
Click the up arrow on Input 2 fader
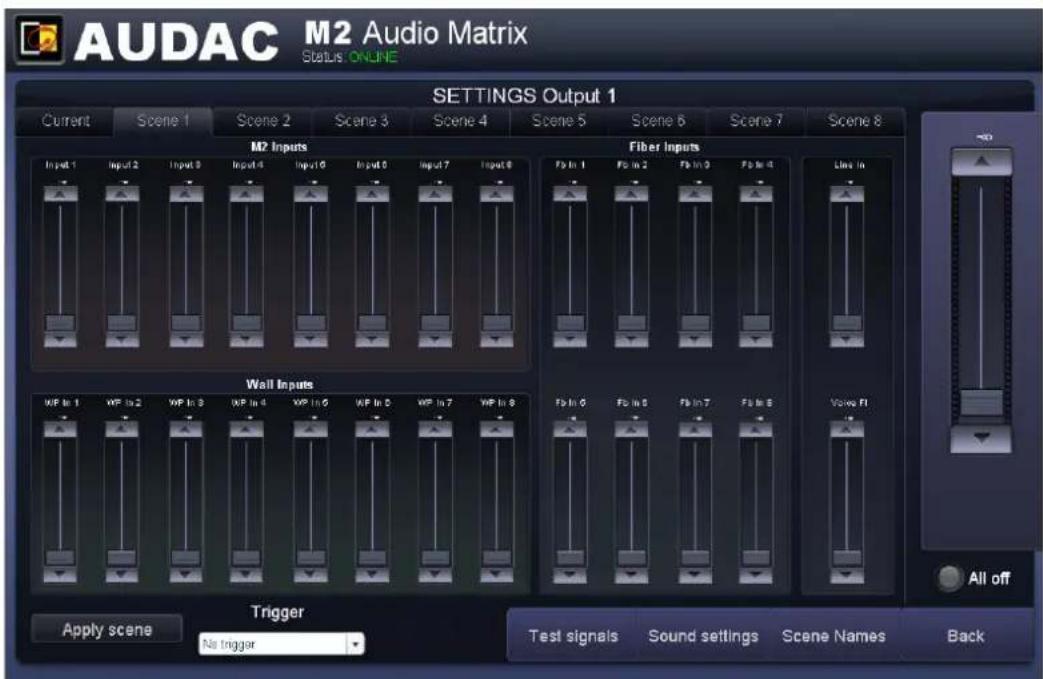tap(122, 194)
